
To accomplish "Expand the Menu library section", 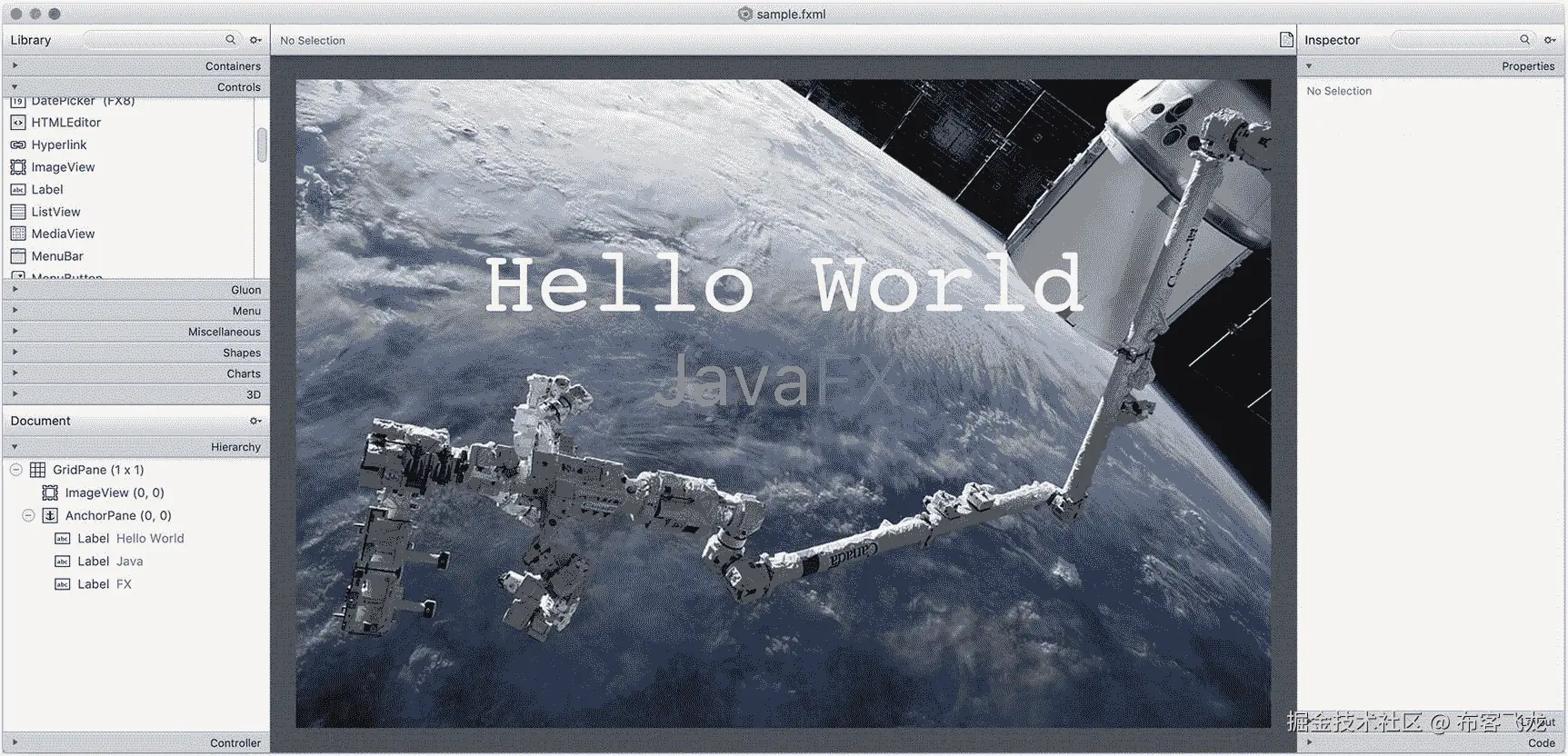I will click(x=15, y=310).
